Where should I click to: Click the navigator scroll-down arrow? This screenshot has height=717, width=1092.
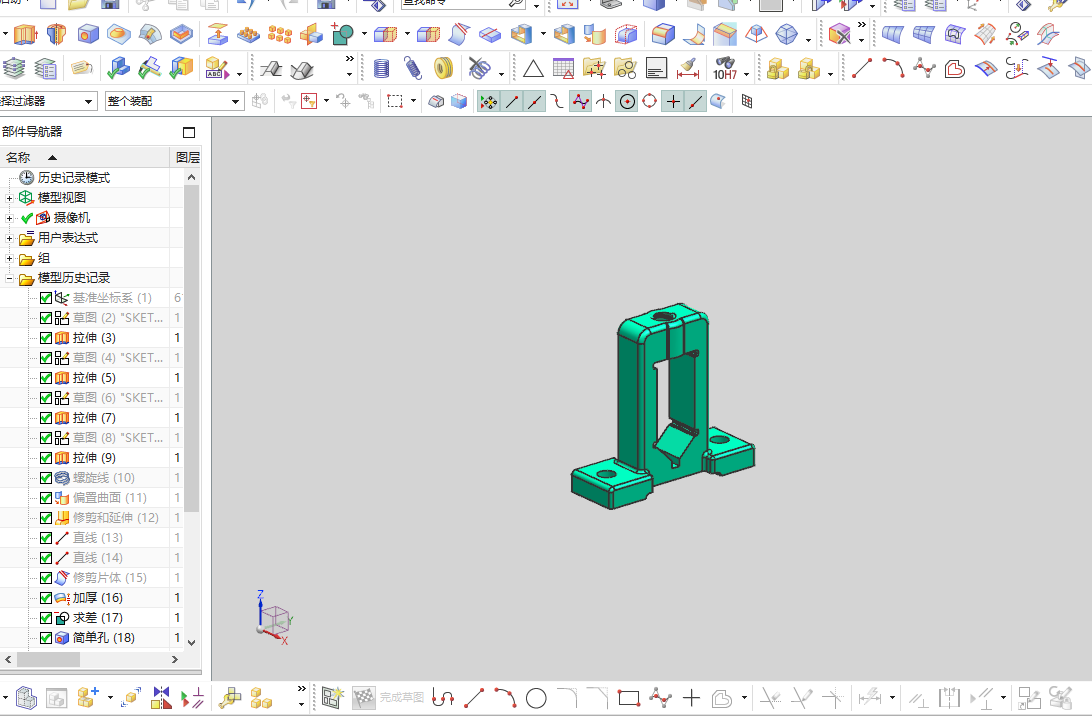[192, 643]
